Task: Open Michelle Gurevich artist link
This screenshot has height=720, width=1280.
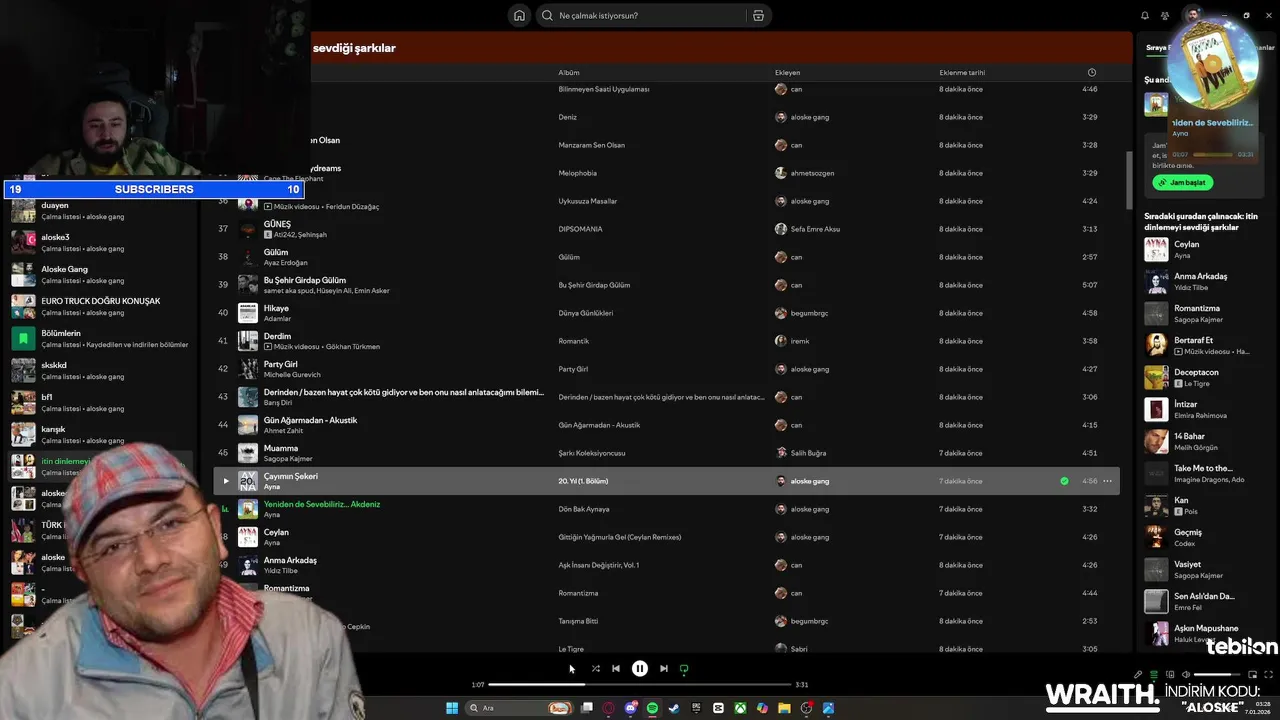Action: point(292,375)
